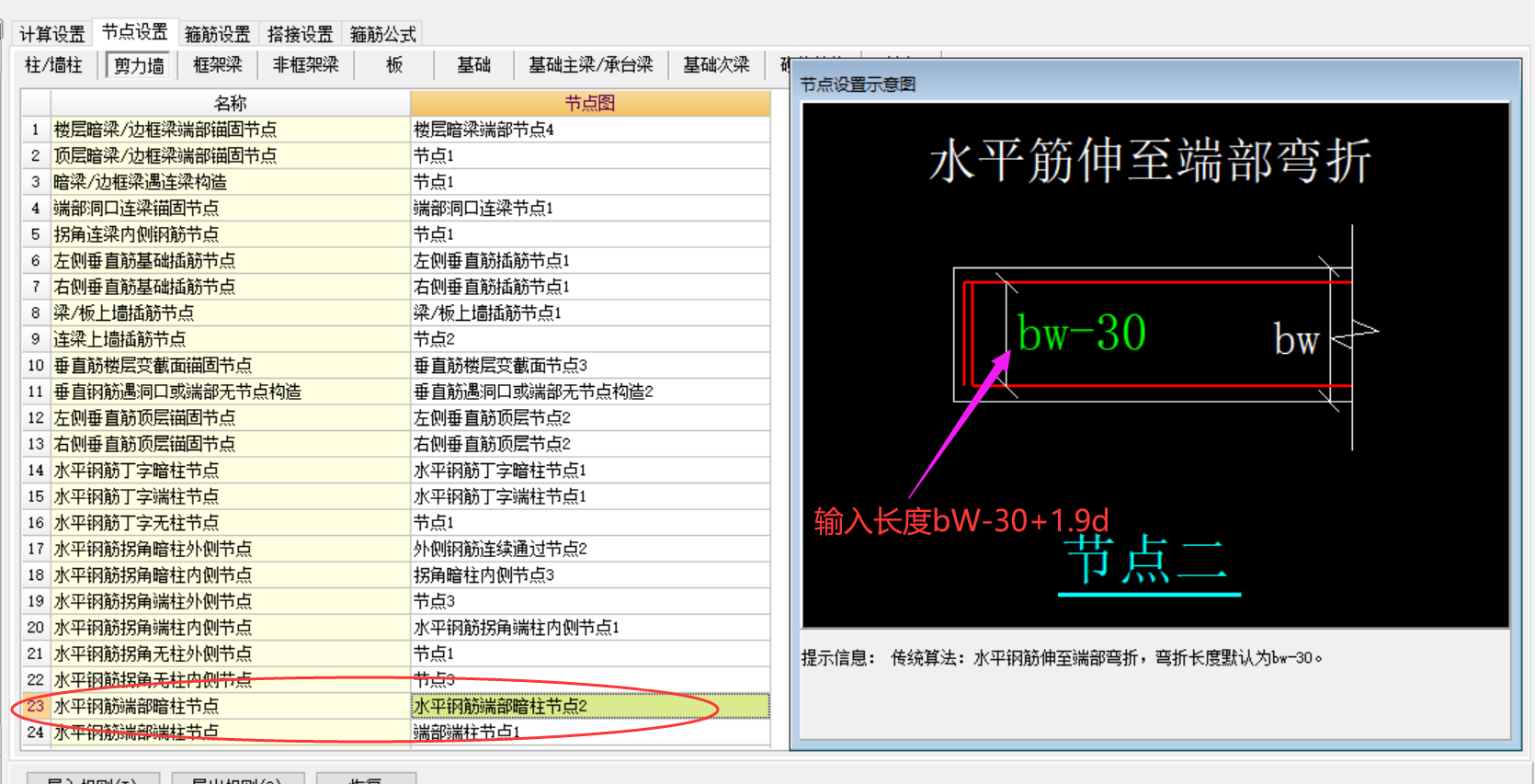The image size is (1535, 784).
Task: Click the 梁/板上墙插筋节点1 value cell
Action: coord(590,312)
